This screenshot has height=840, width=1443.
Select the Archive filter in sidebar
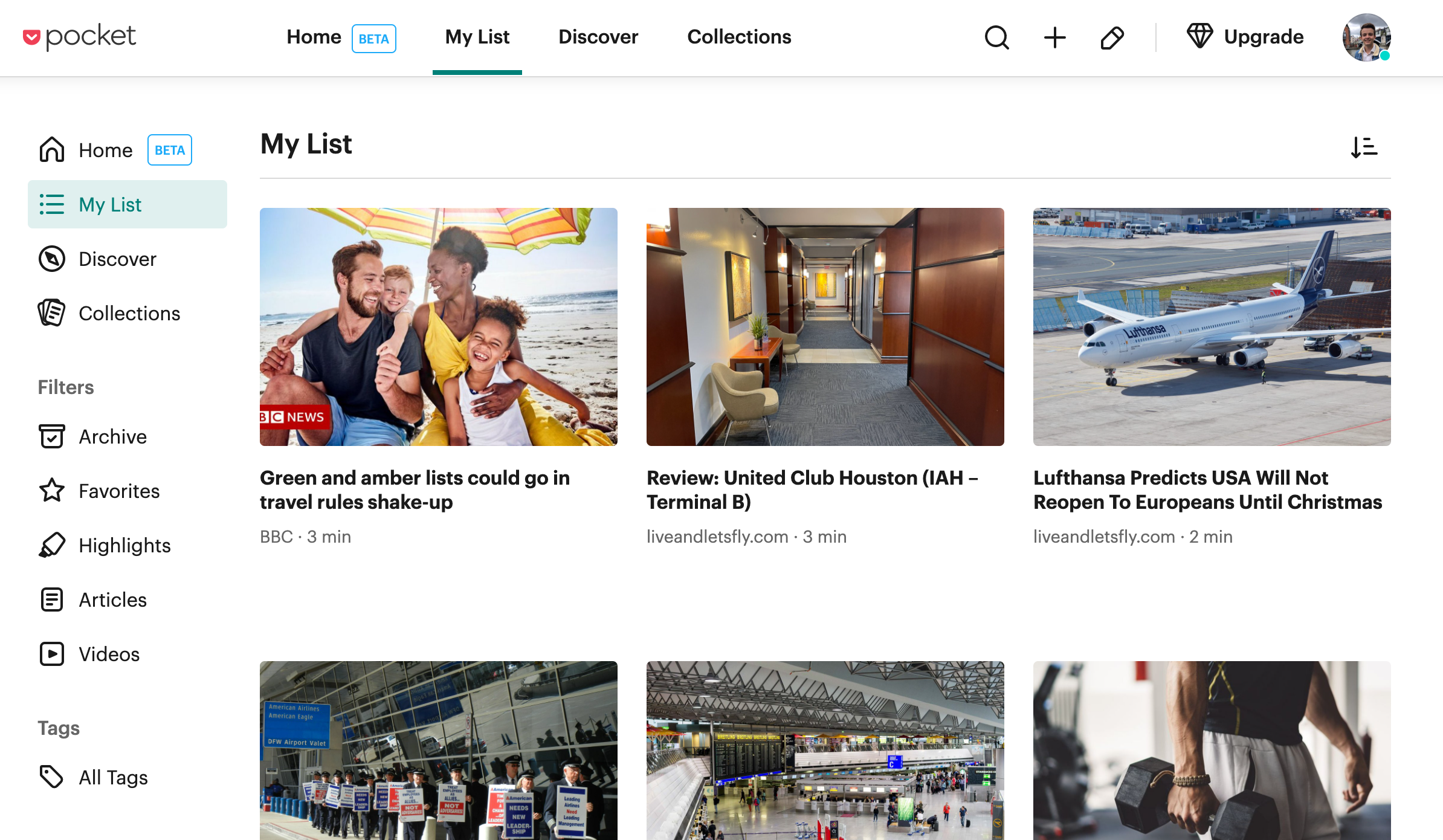pos(112,436)
